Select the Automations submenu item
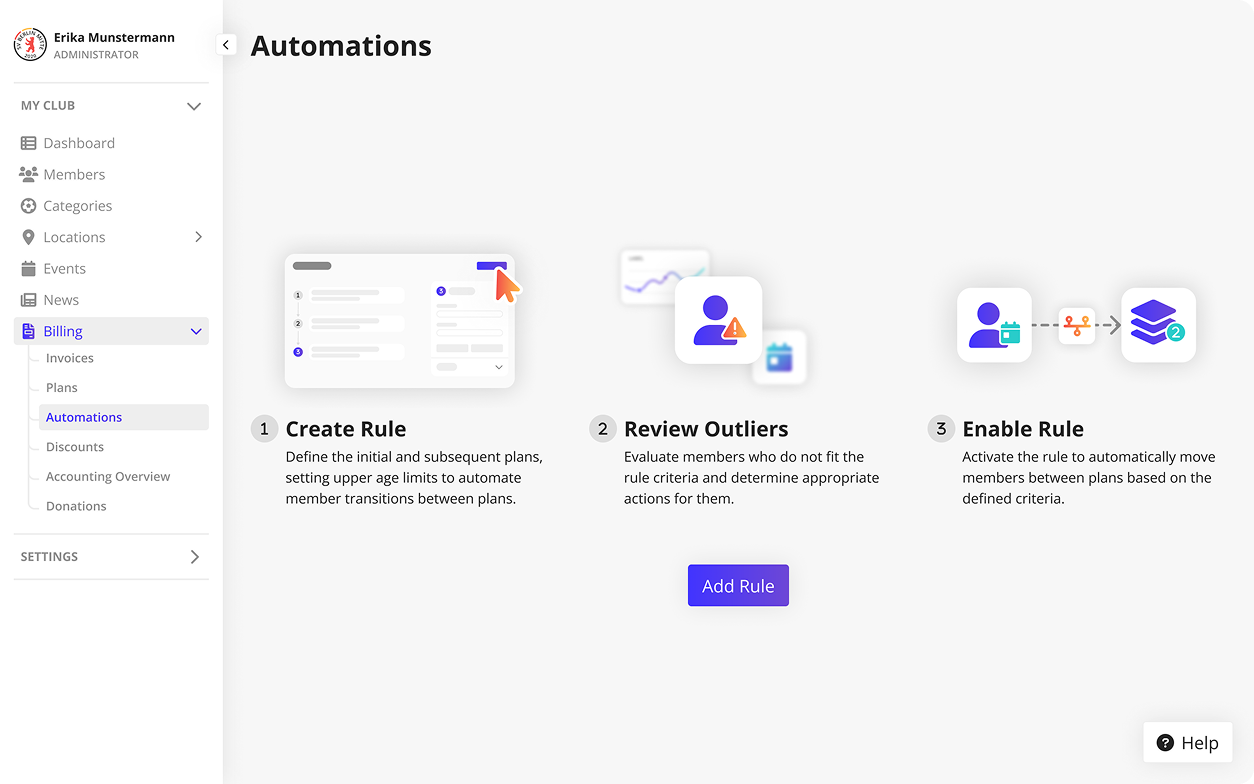Viewport: 1254px width, 784px height. click(124, 417)
